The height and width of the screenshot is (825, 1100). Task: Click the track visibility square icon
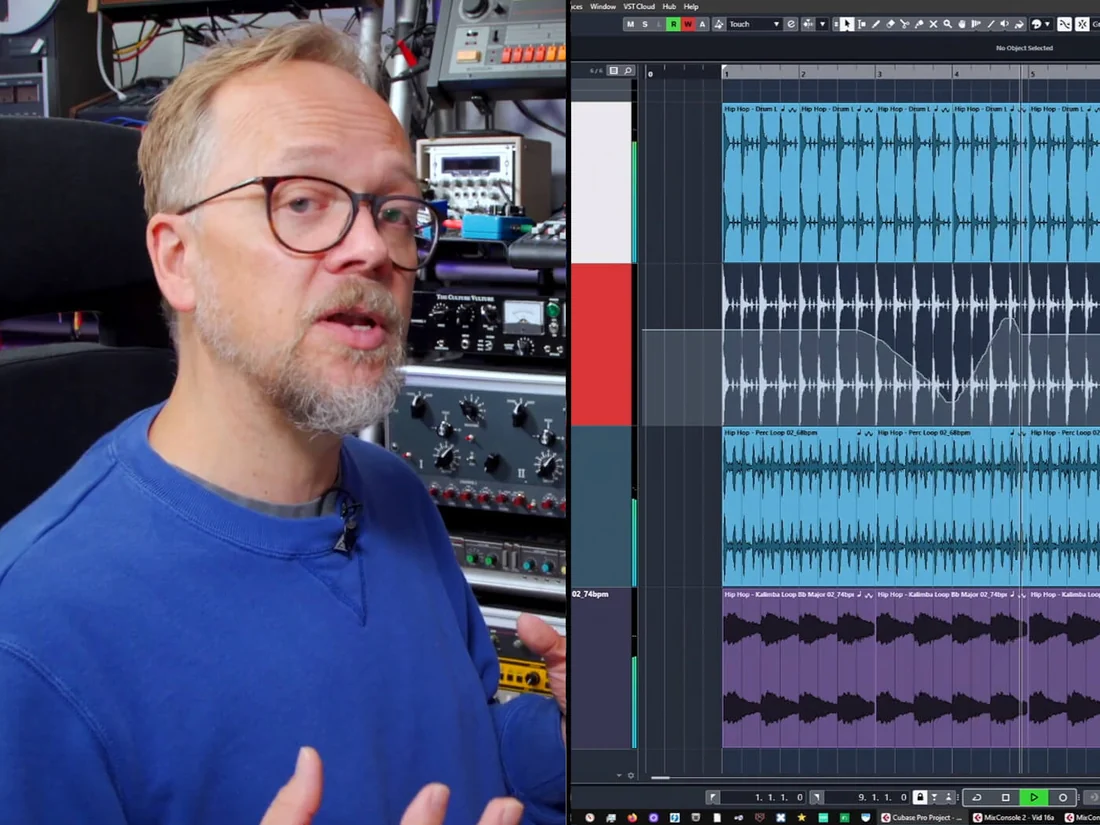[614, 71]
